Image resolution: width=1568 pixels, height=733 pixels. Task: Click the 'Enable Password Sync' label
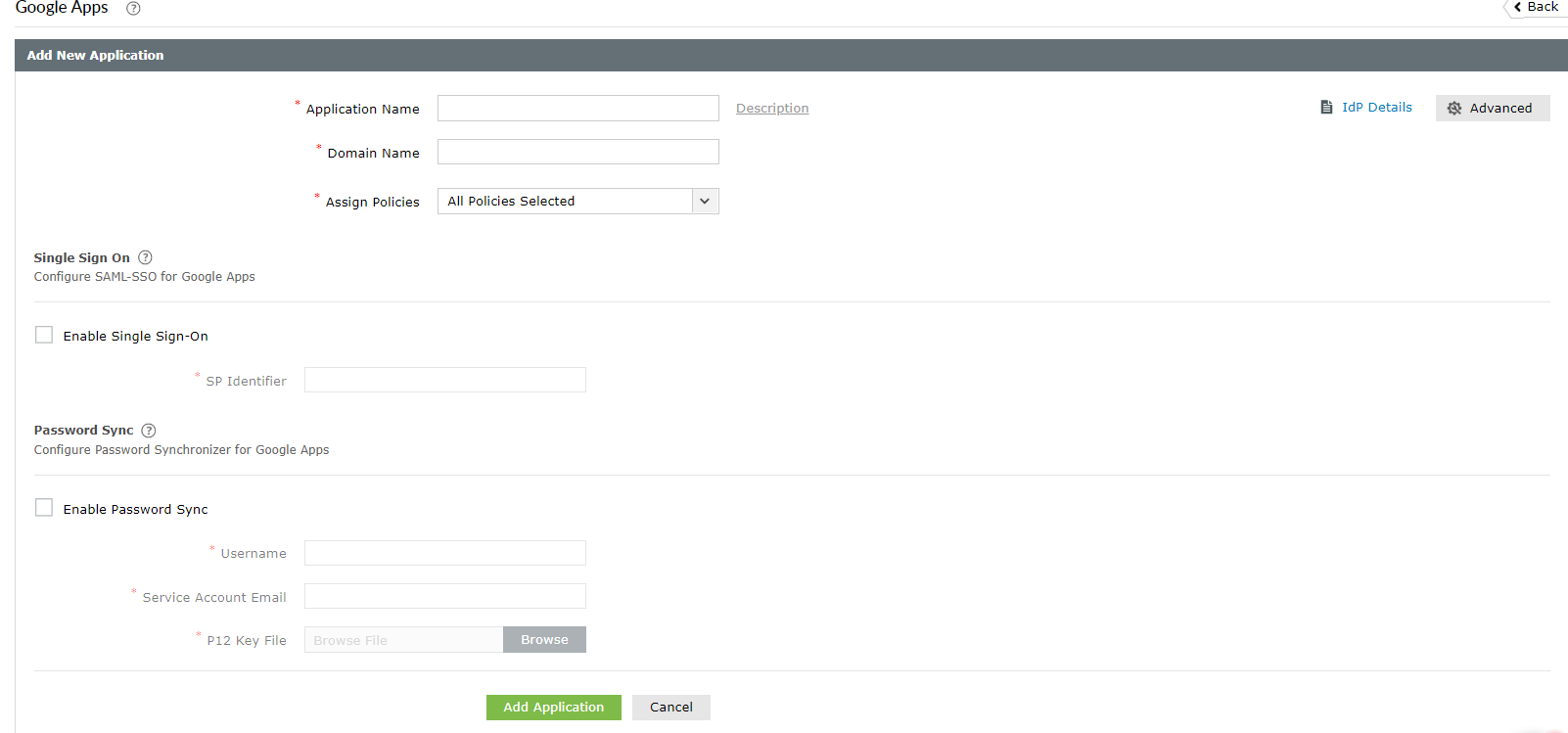[x=136, y=510]
